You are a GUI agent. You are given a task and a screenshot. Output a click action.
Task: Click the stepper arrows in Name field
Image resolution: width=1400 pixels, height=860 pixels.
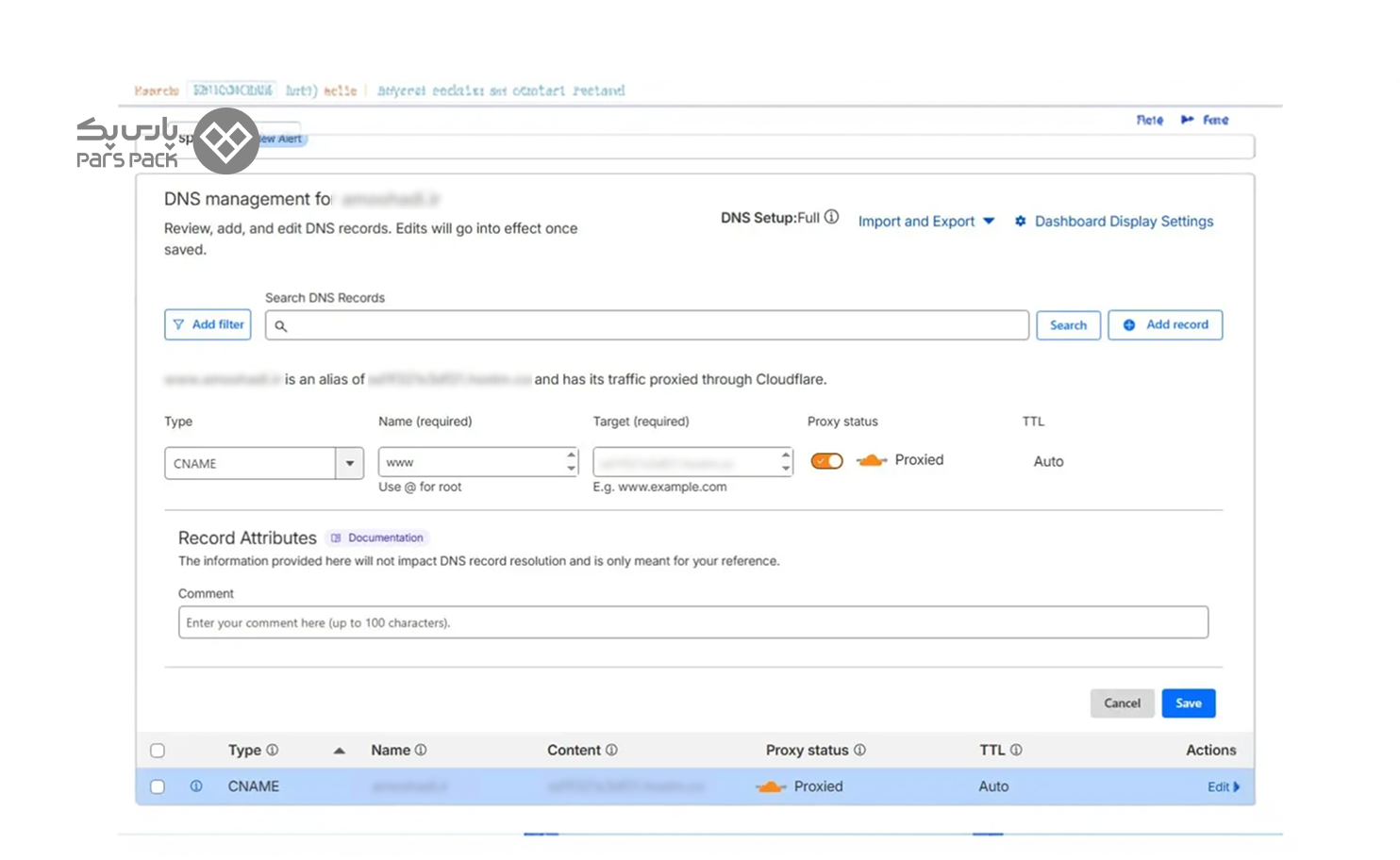pyautogui.click(x=571, y=461)
